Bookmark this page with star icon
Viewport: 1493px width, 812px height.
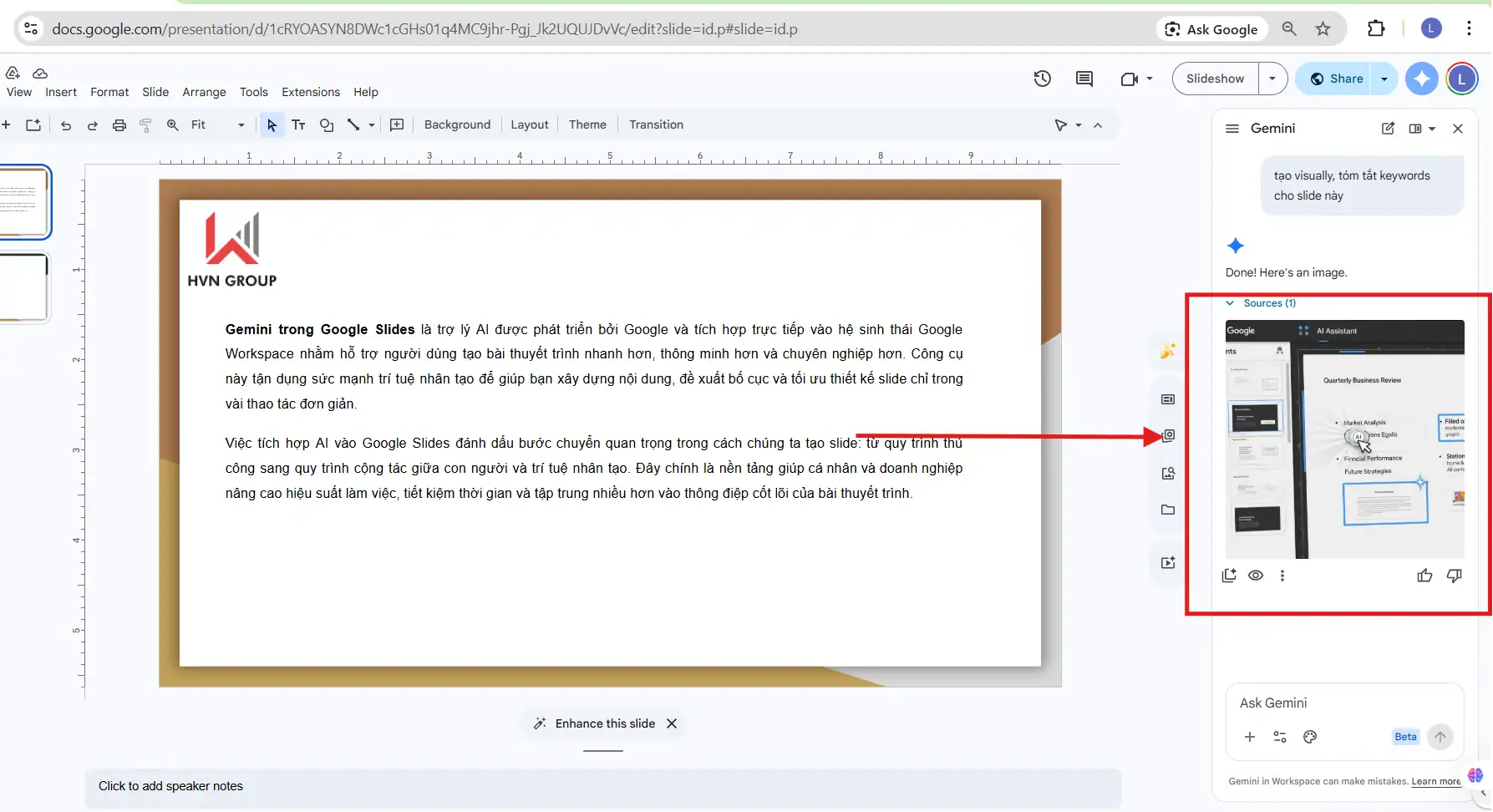coord(1323,29)
